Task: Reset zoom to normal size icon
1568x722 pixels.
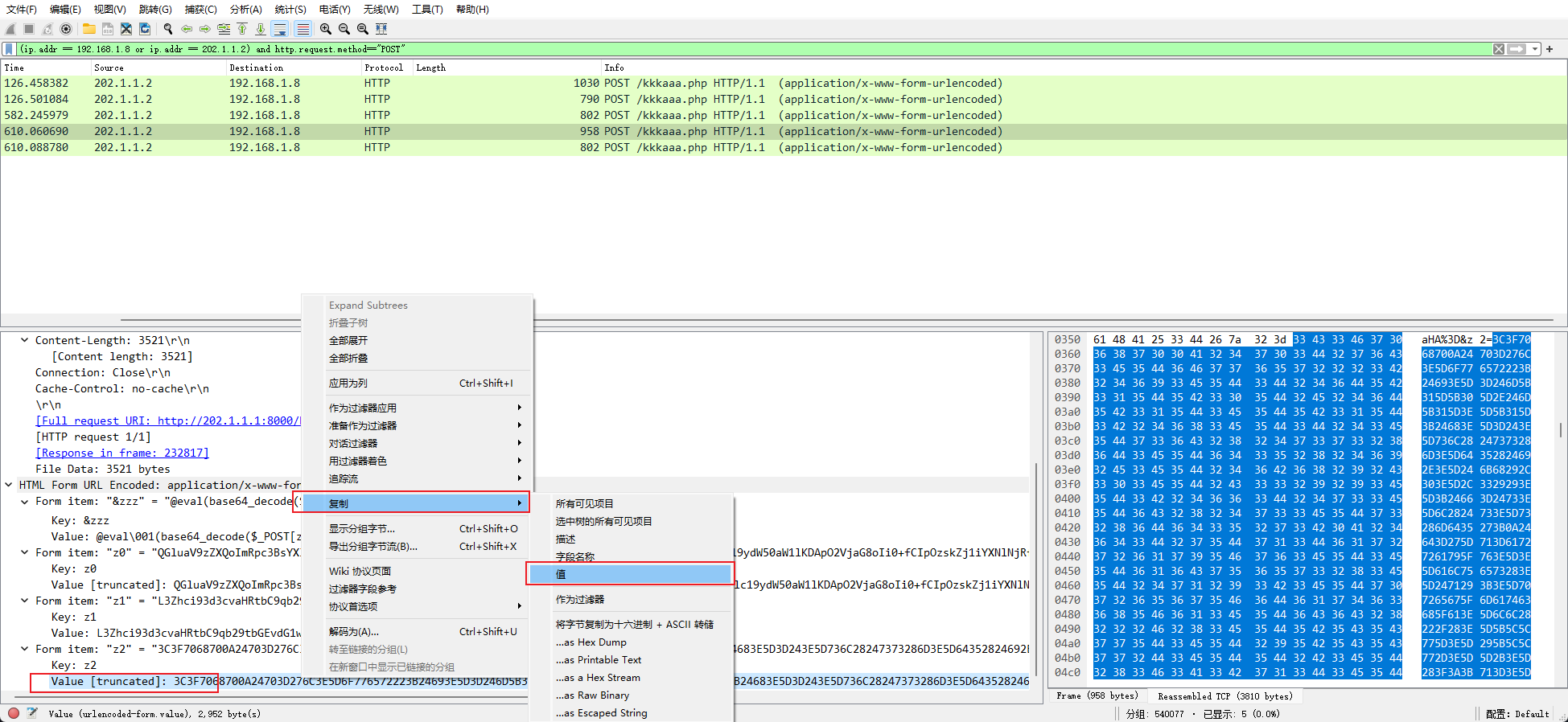Action: 363,29
